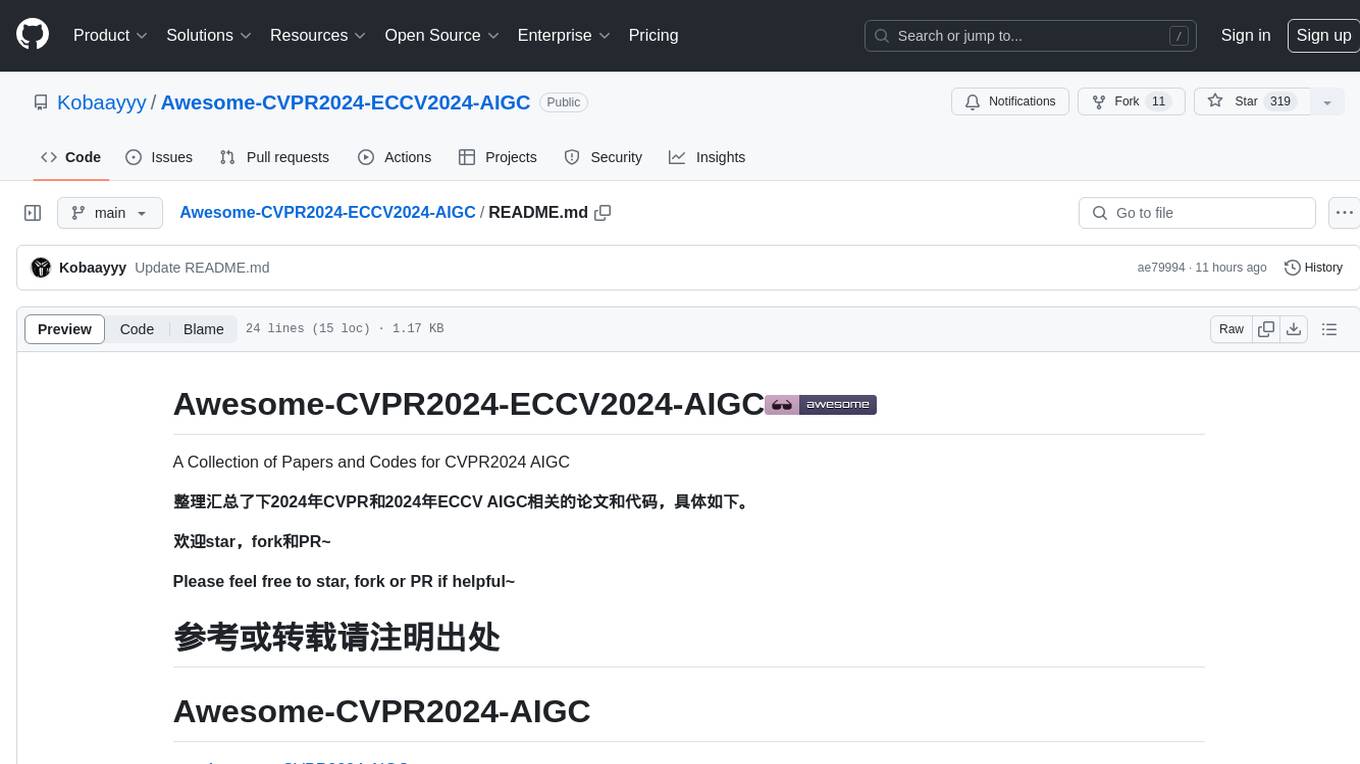Switch to the Actions tab
This screenshot has height=764, width=1360.
[394, 157]
